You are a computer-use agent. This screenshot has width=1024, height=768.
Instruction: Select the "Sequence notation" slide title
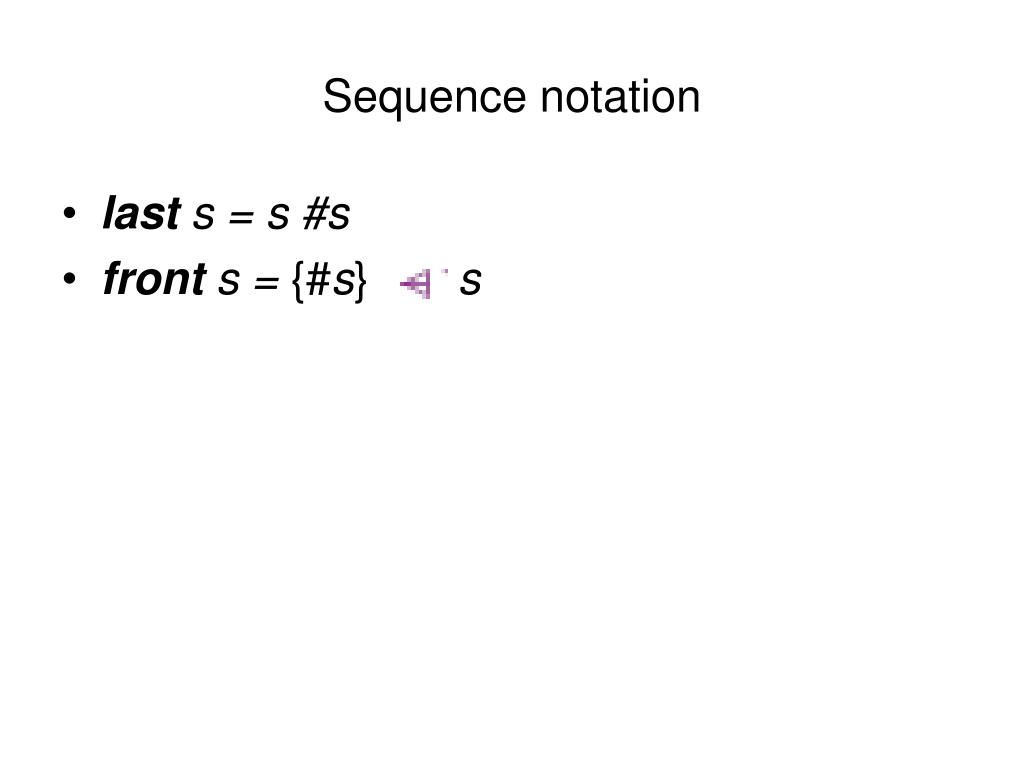coord(511,97)
